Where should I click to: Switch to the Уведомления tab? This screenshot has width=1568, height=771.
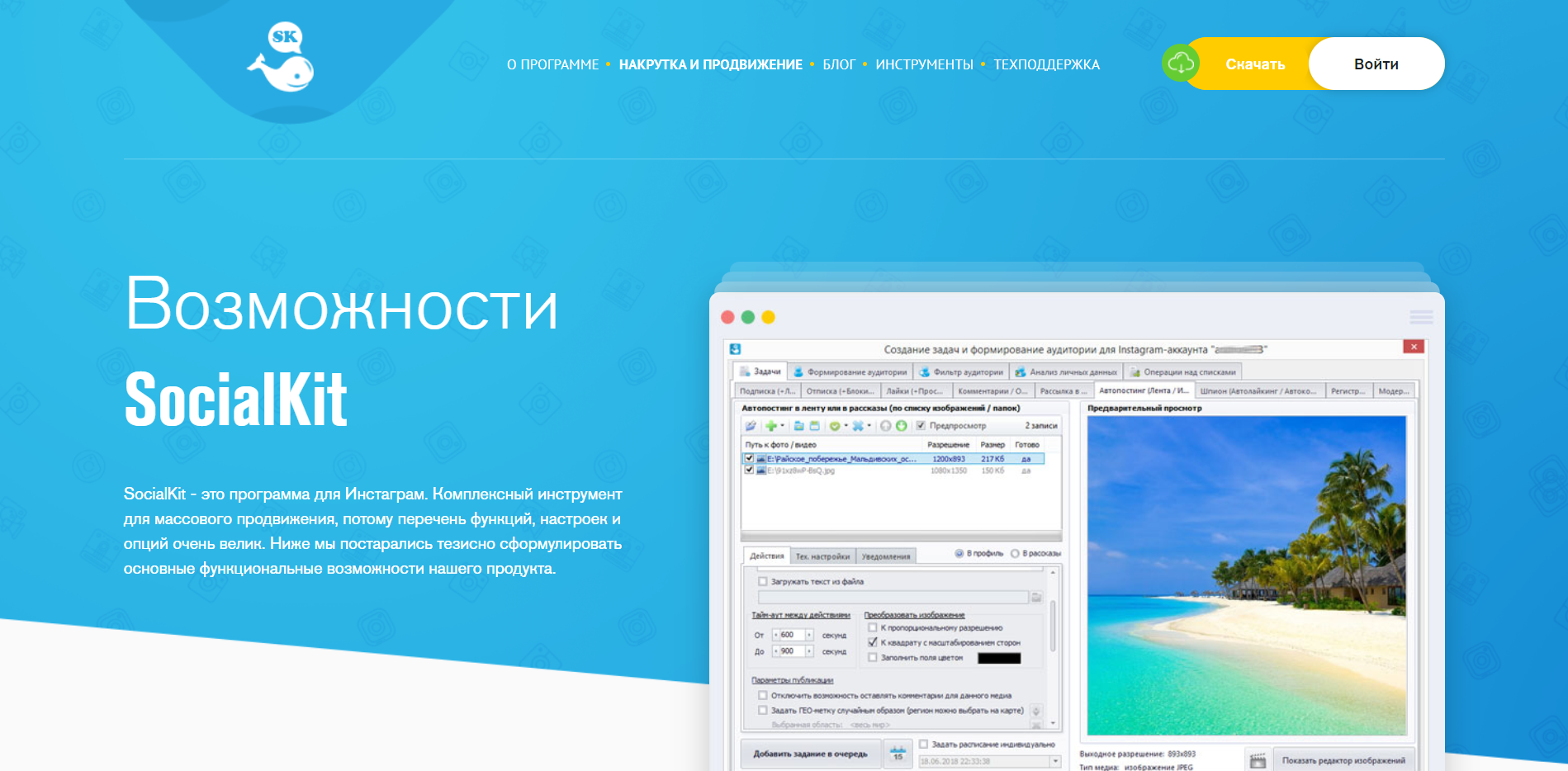click(886, 556)
